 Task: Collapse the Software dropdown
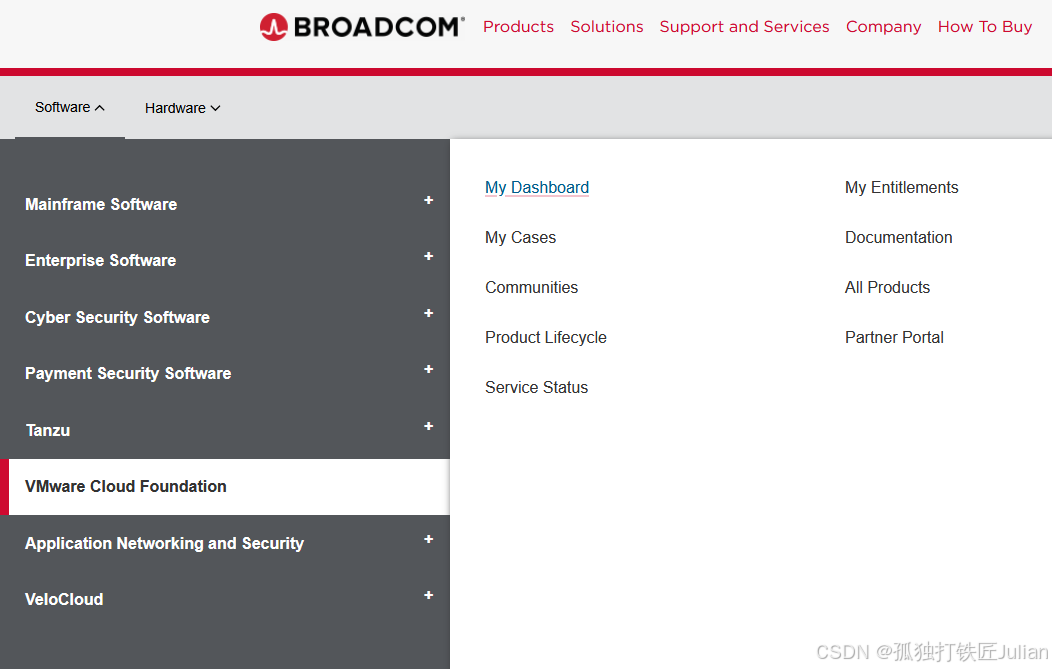[x=70, y=107]
